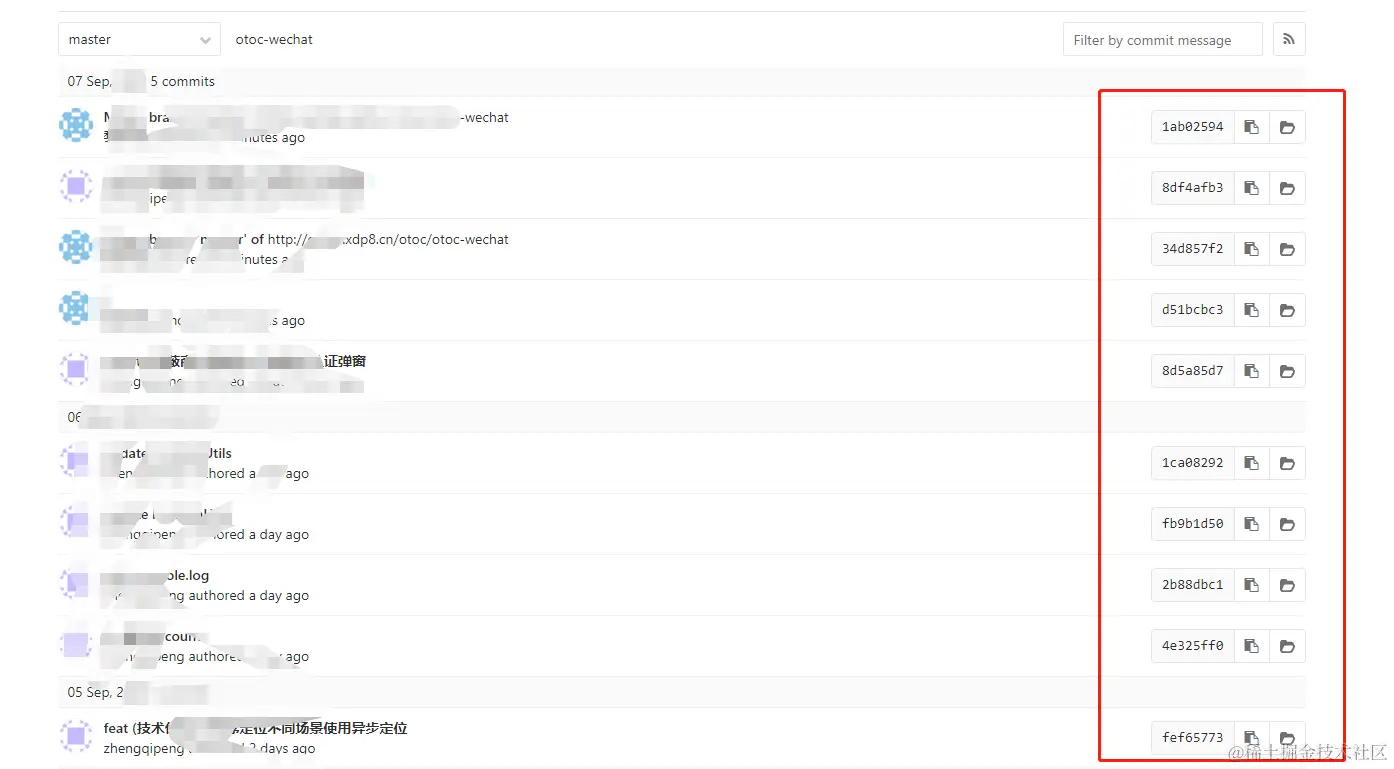Copy commit SHA fb9b1d50
This screenshot has height=769, width=1394.
click(1251, 524)
